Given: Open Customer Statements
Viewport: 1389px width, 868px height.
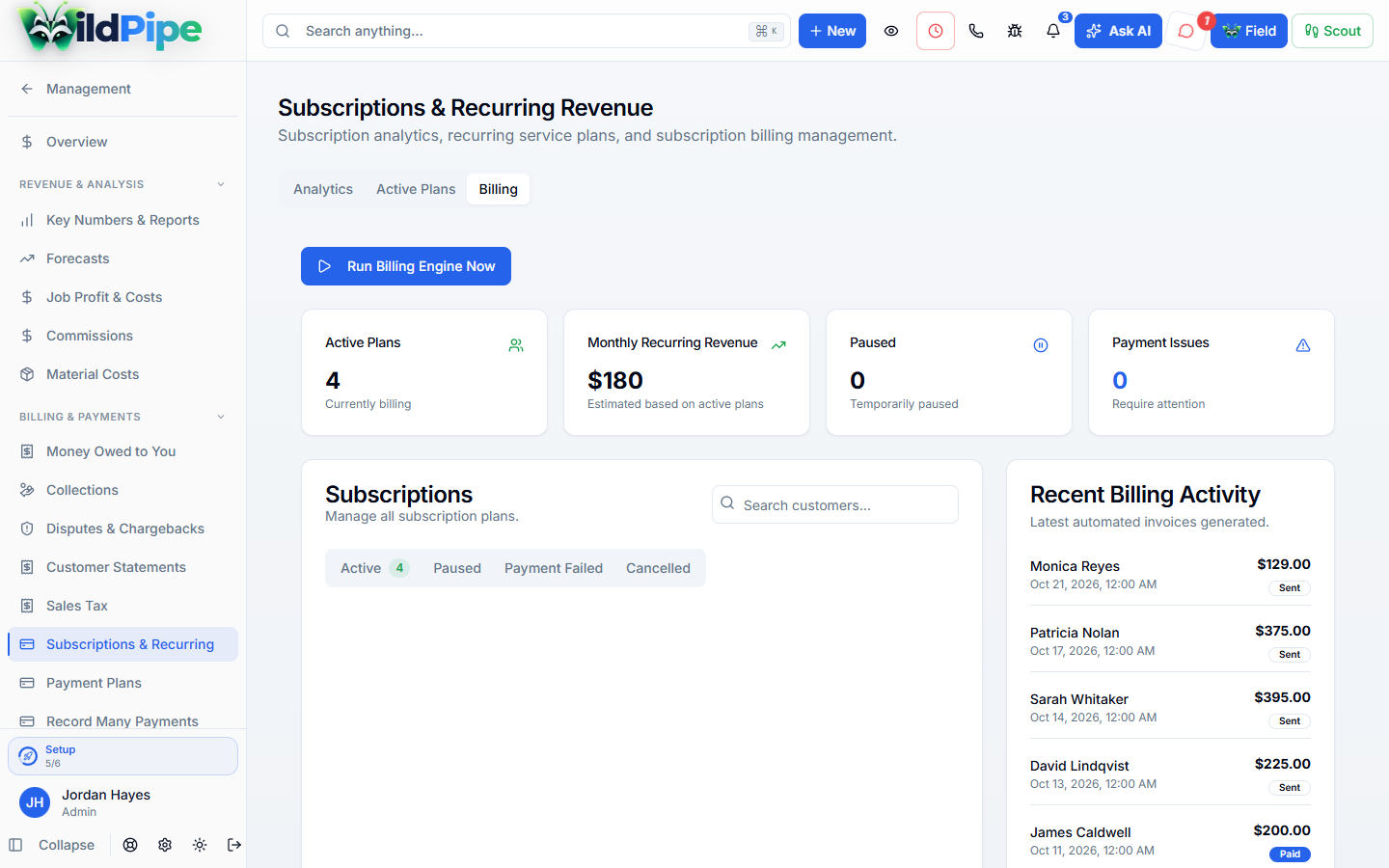Looking at the screenshot, I should click(x=123, y=567).
